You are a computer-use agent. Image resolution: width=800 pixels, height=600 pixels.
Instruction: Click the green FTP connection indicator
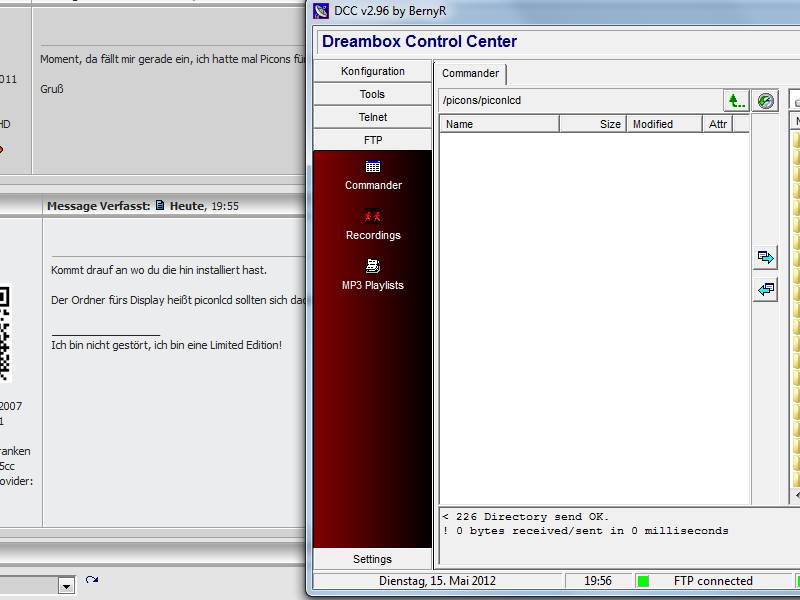643,581
